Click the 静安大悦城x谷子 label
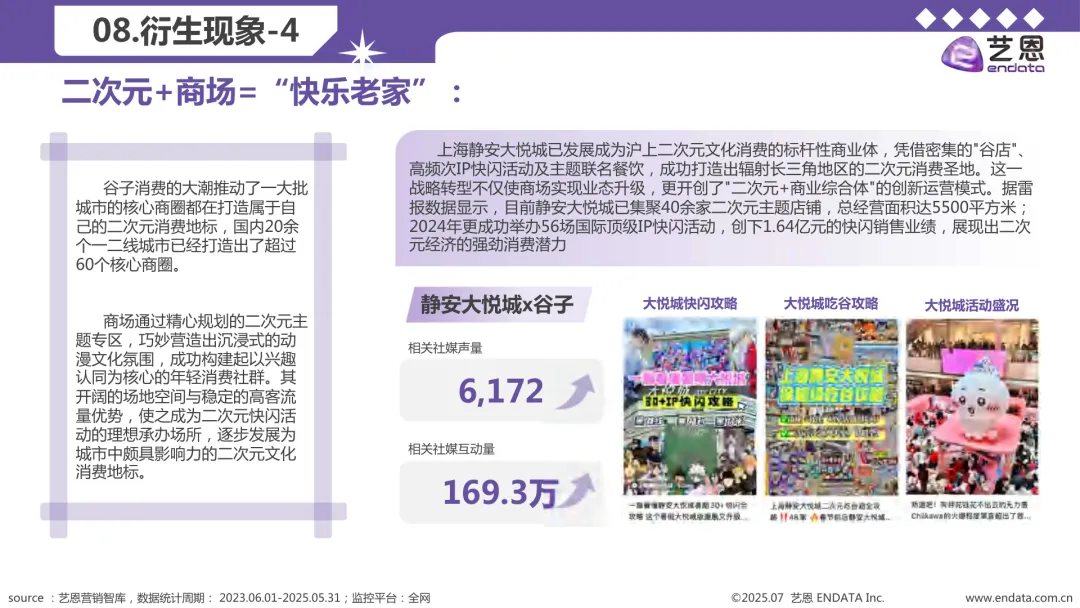1080x608 pixels. click(x=497, y=304)
